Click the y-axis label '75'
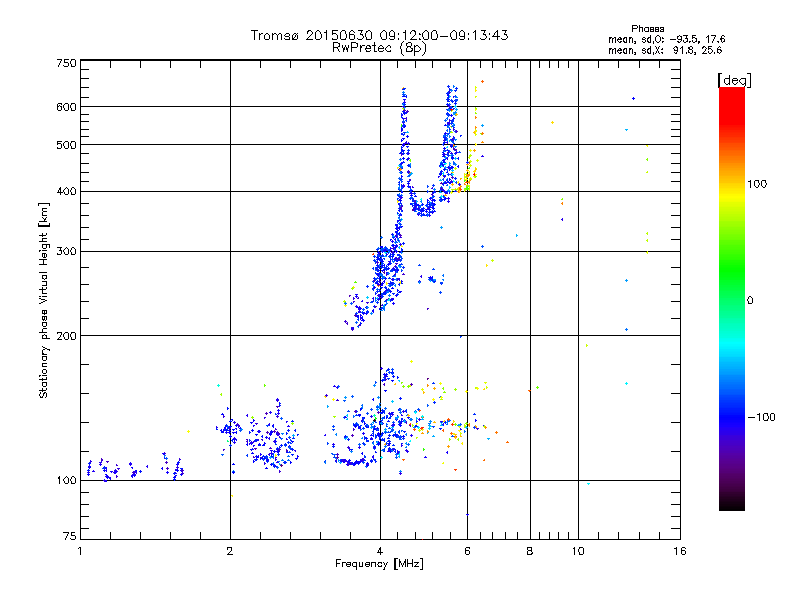The width and height of the screenshot is (800, 600). click(70, 536)
